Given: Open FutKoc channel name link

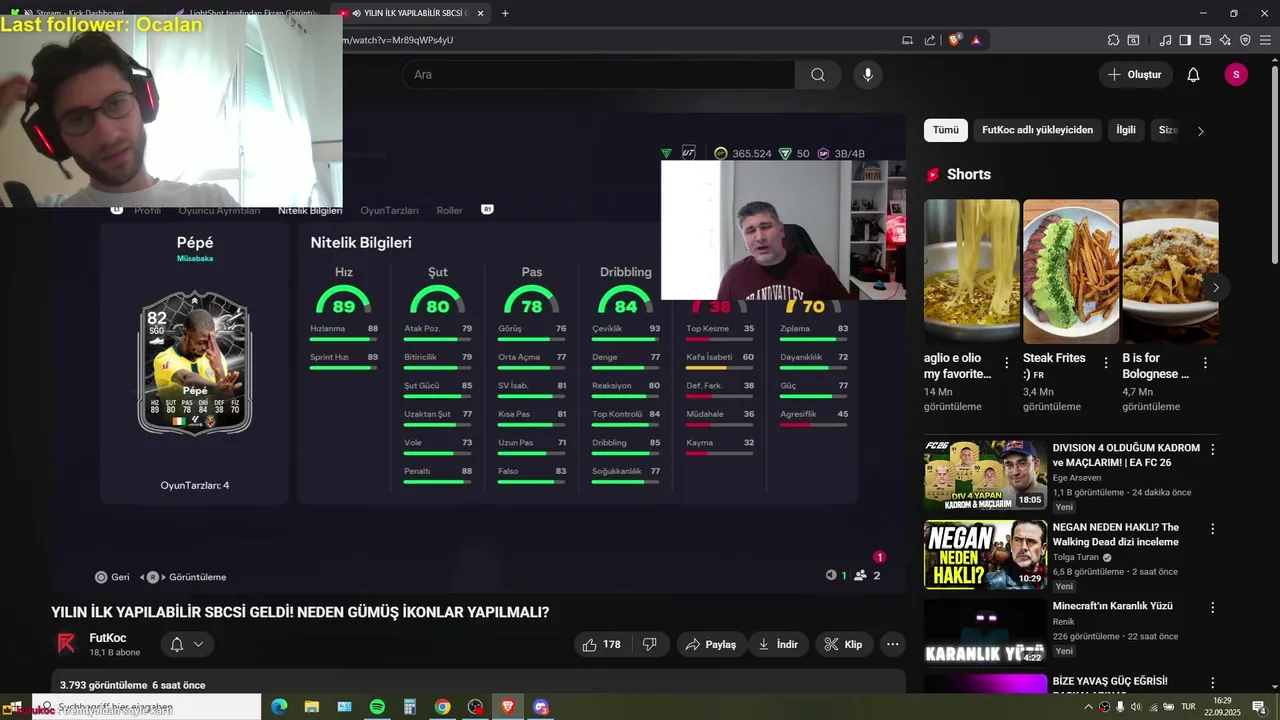Looking at the screenshot, I should coord(108,638).
